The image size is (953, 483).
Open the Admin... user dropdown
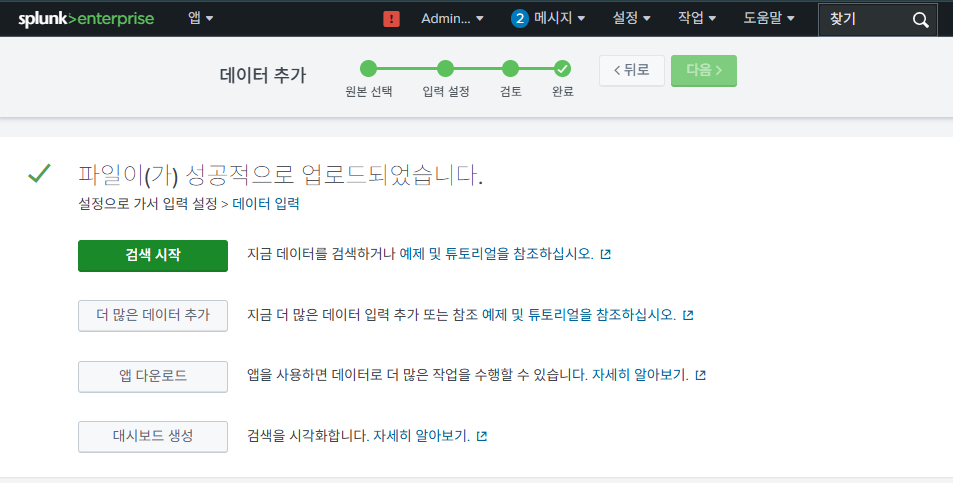452,19
